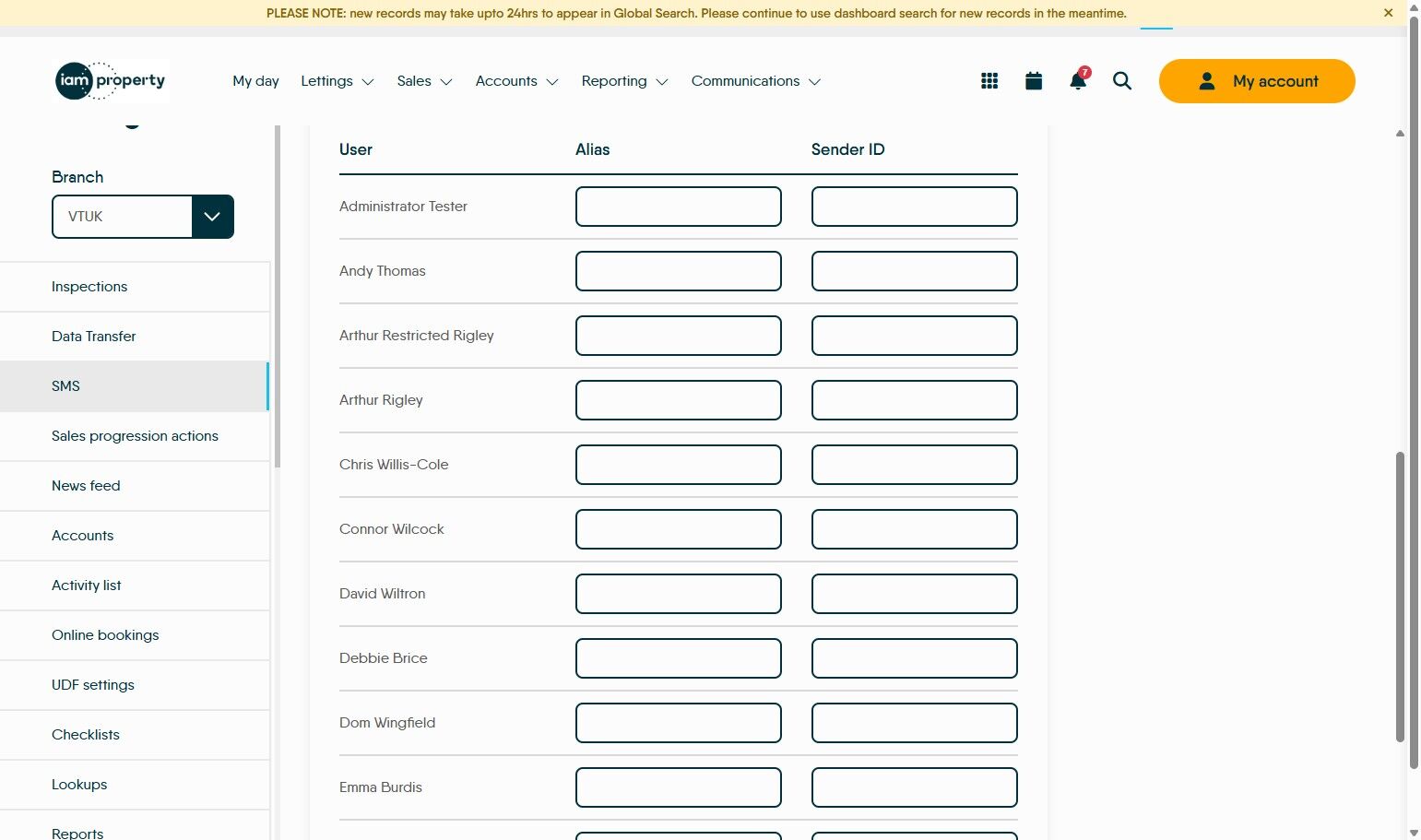Open UDF settings
This screenshot has width=1421, height=840.
click(135, 685)
